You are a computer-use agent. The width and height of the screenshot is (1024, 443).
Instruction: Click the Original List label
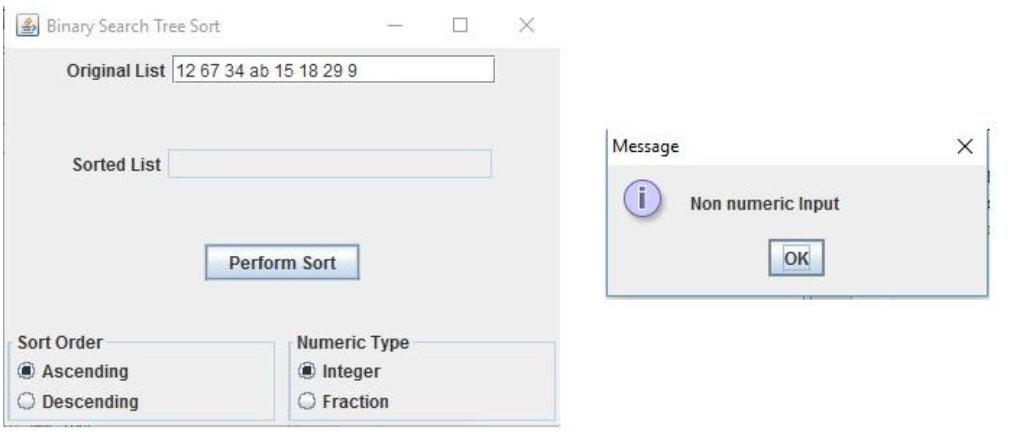(x=116, y=71)
